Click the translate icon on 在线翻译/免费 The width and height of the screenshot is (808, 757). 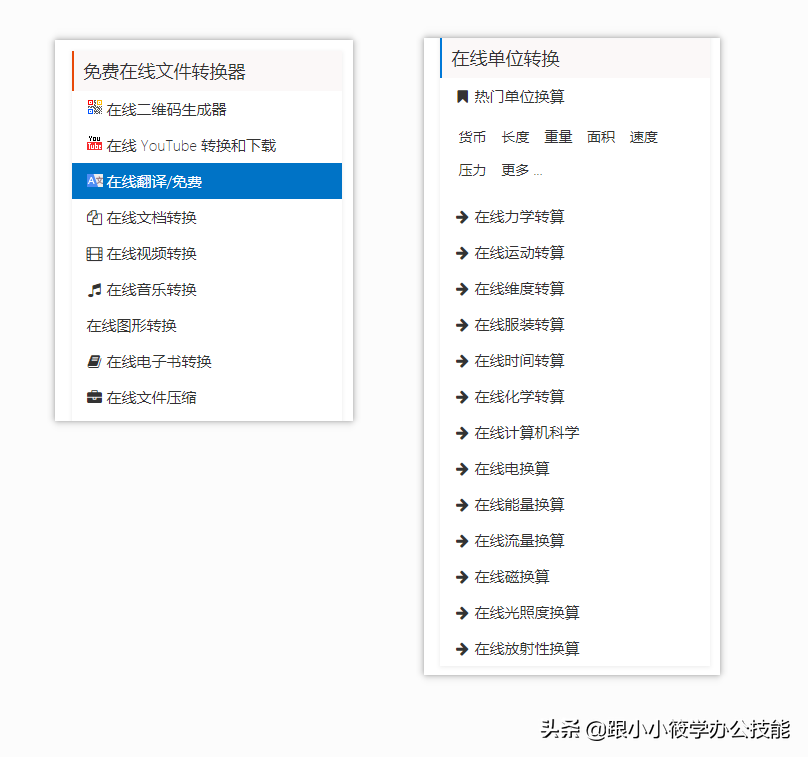pos(96,181)
